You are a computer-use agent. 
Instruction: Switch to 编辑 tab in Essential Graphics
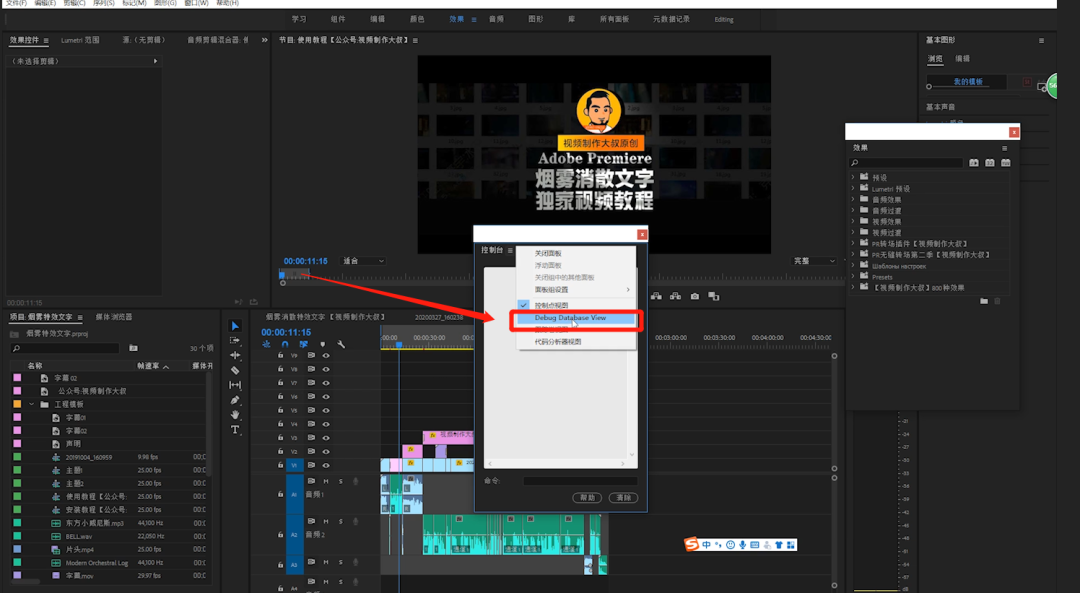(x=963, y=59)
